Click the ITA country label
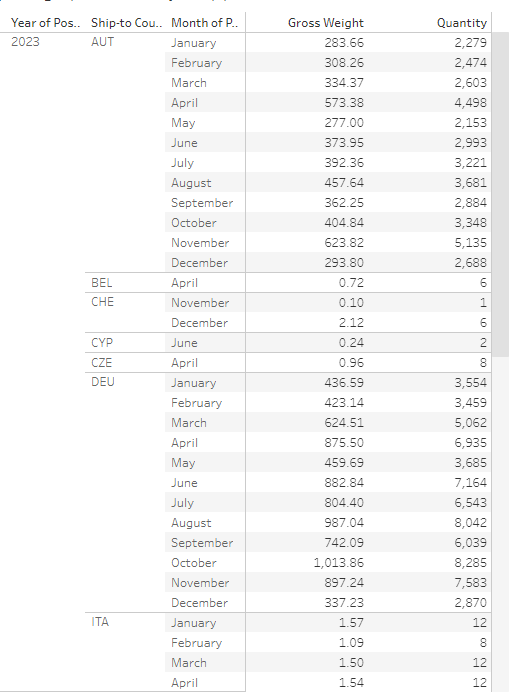513x695 pixels. pos(100,622)
